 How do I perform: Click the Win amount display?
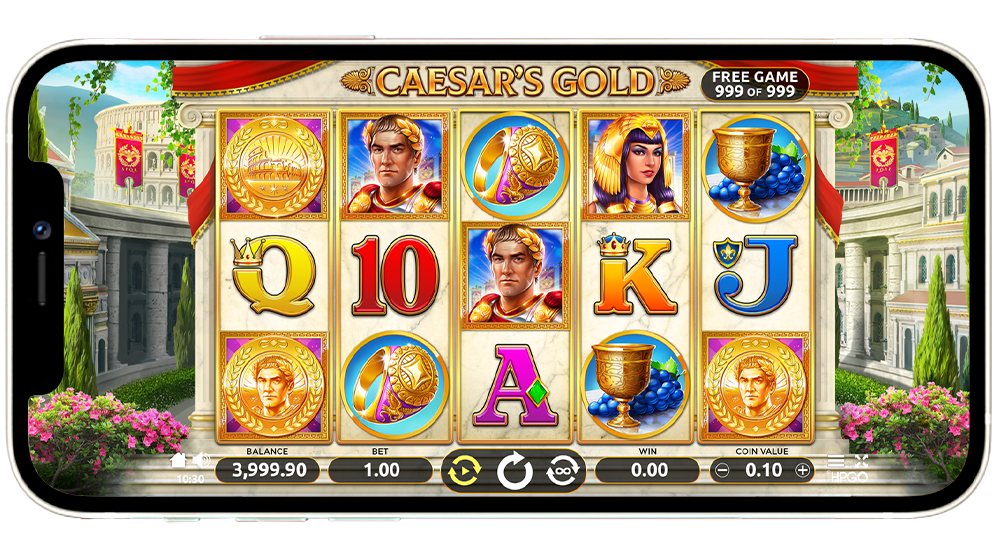(647, 471)
